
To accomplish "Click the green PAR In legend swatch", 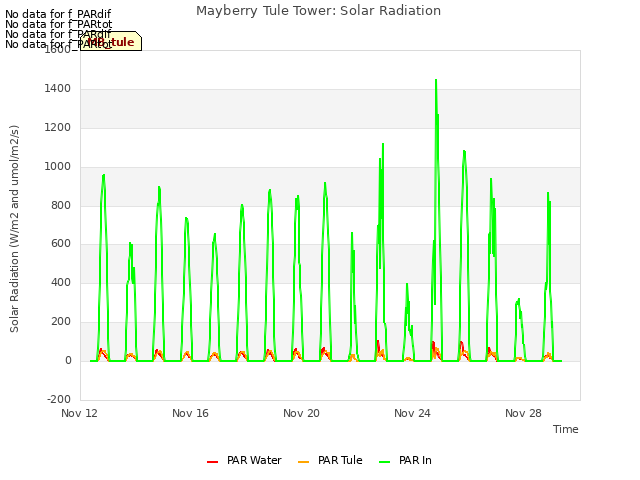I will tap(384, 462).
